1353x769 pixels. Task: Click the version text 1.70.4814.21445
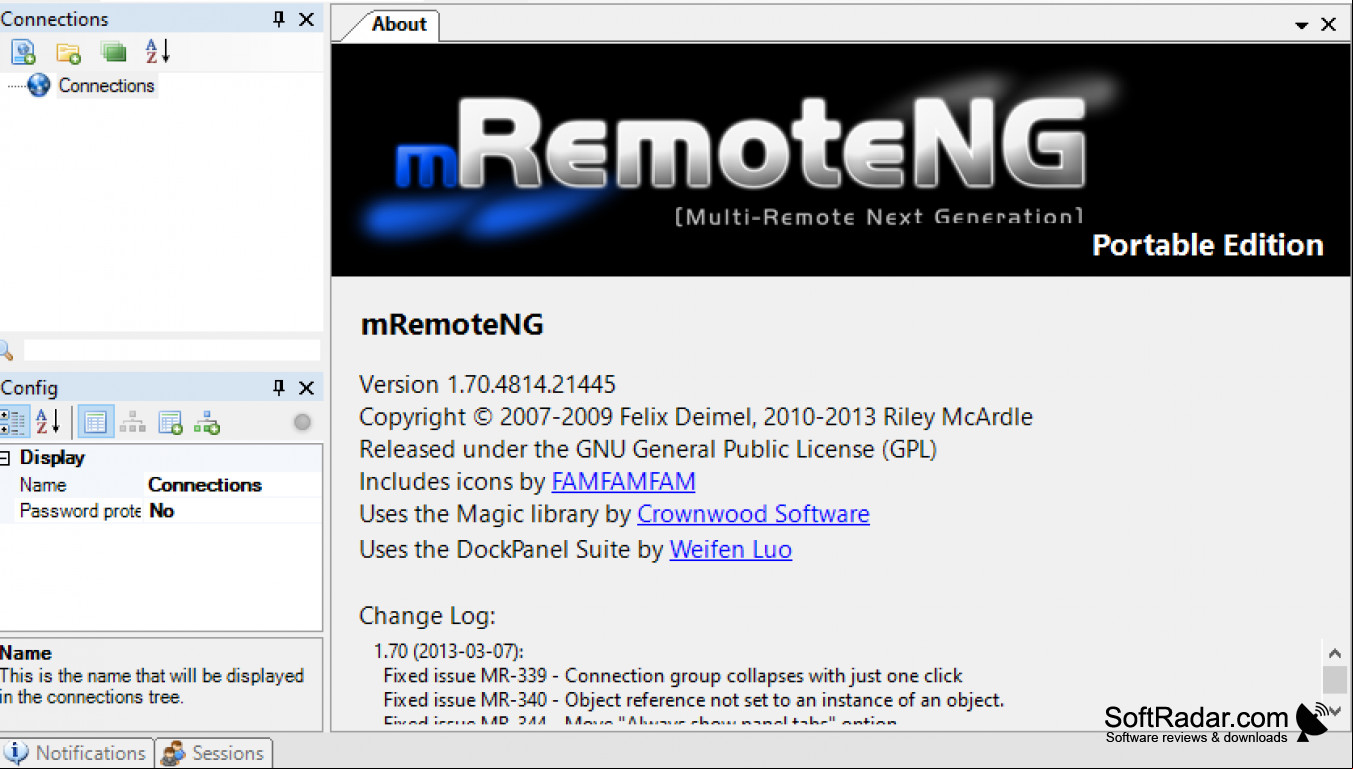pyautogui.click(x=531, y=385)
